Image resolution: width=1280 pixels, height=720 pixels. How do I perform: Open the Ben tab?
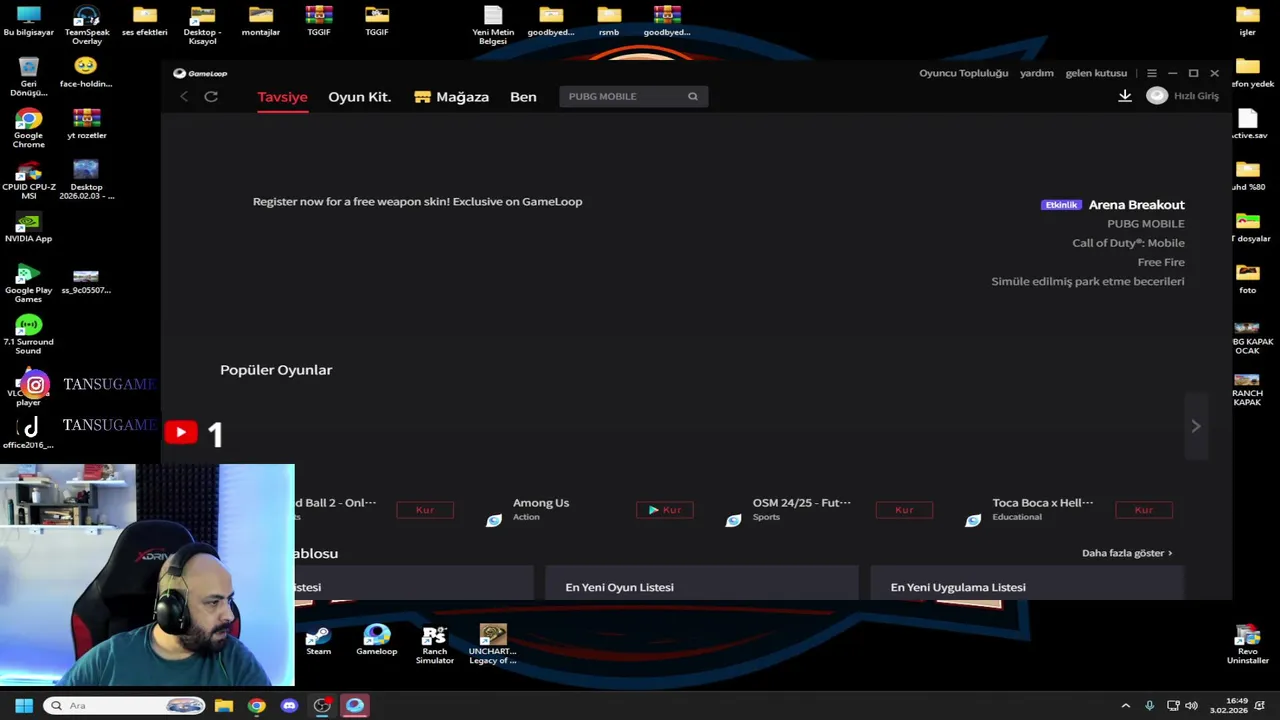523,97
